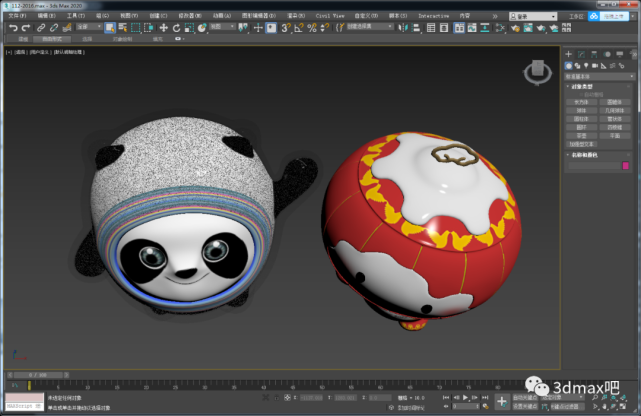Select the Cameras category icon in Create panel
This screenshot has width=641, height=416.
[595, 66]
